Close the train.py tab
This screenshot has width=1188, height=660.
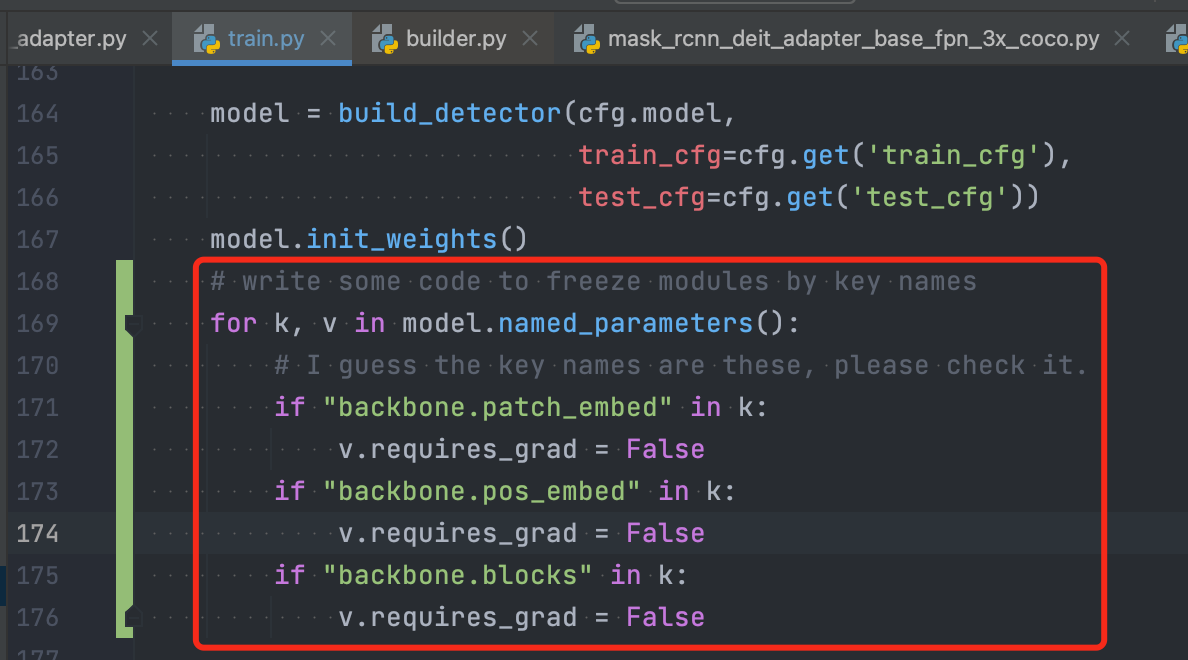pyautogui.click(x=328, y=38)
